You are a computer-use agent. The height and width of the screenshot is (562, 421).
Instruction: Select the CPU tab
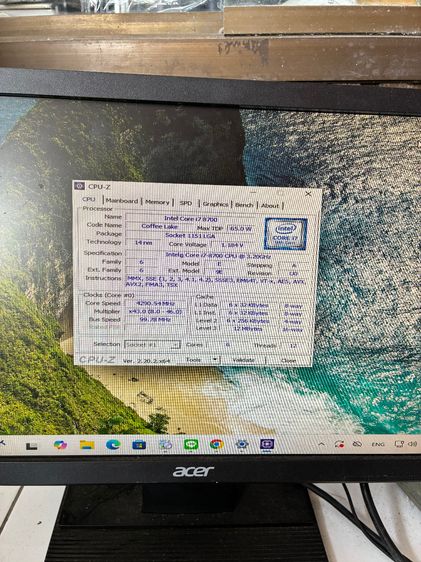(x=88, y=199)
